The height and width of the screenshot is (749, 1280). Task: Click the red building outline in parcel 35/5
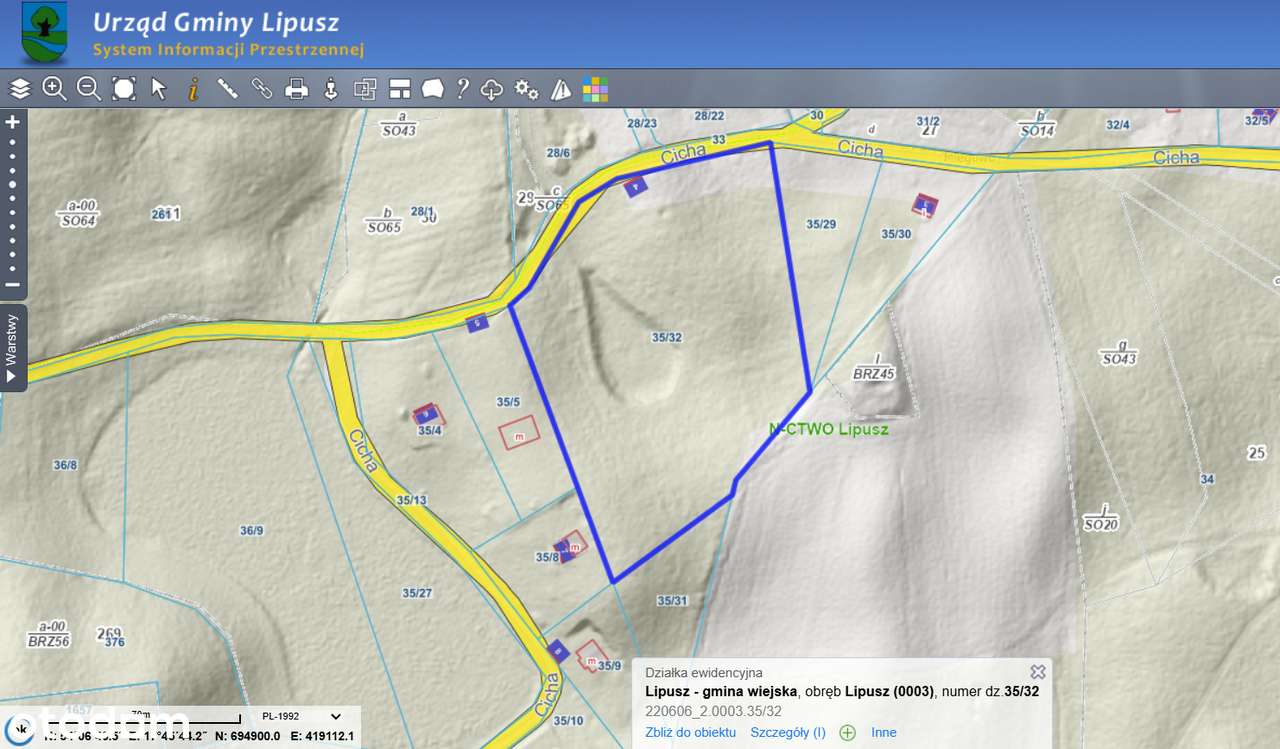coord(519,433)
